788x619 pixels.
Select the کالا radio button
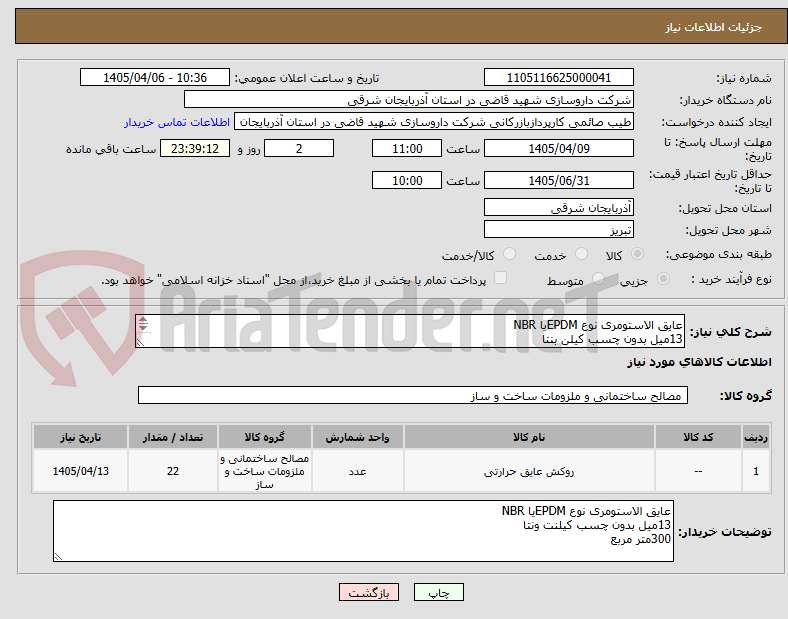click(637, 254)
